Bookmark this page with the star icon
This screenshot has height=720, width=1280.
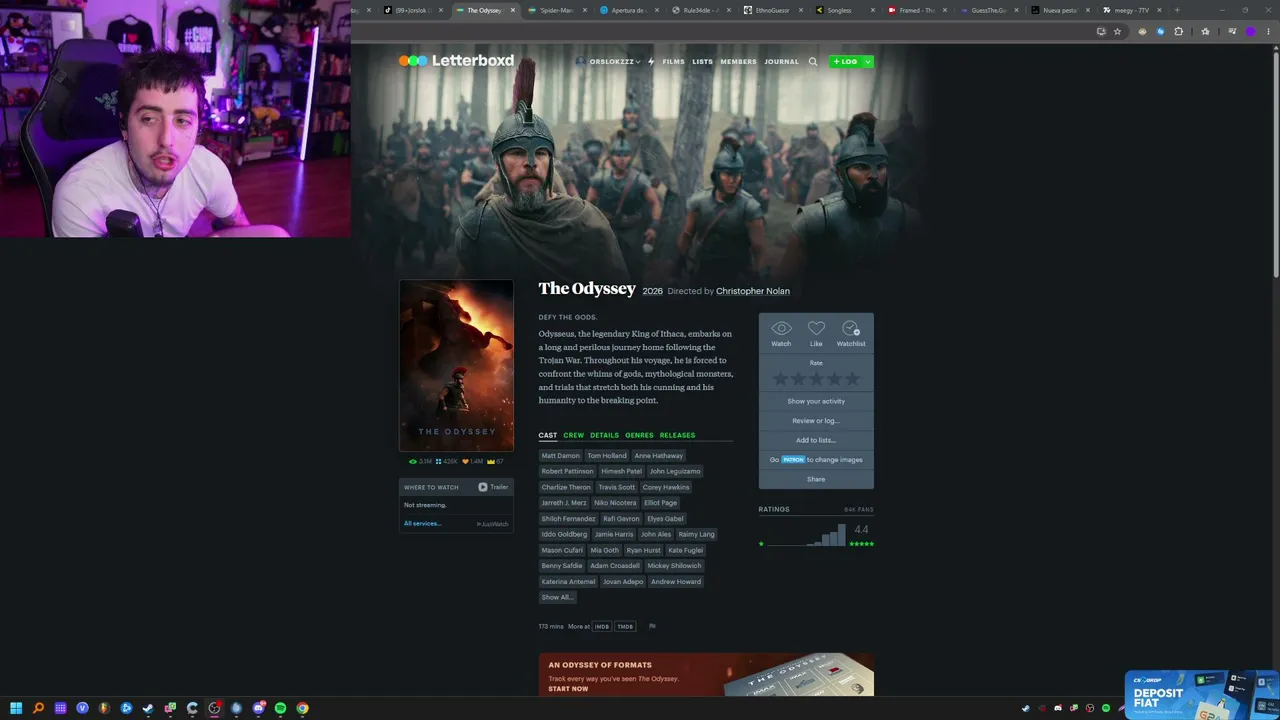[x=1117, y=32]
